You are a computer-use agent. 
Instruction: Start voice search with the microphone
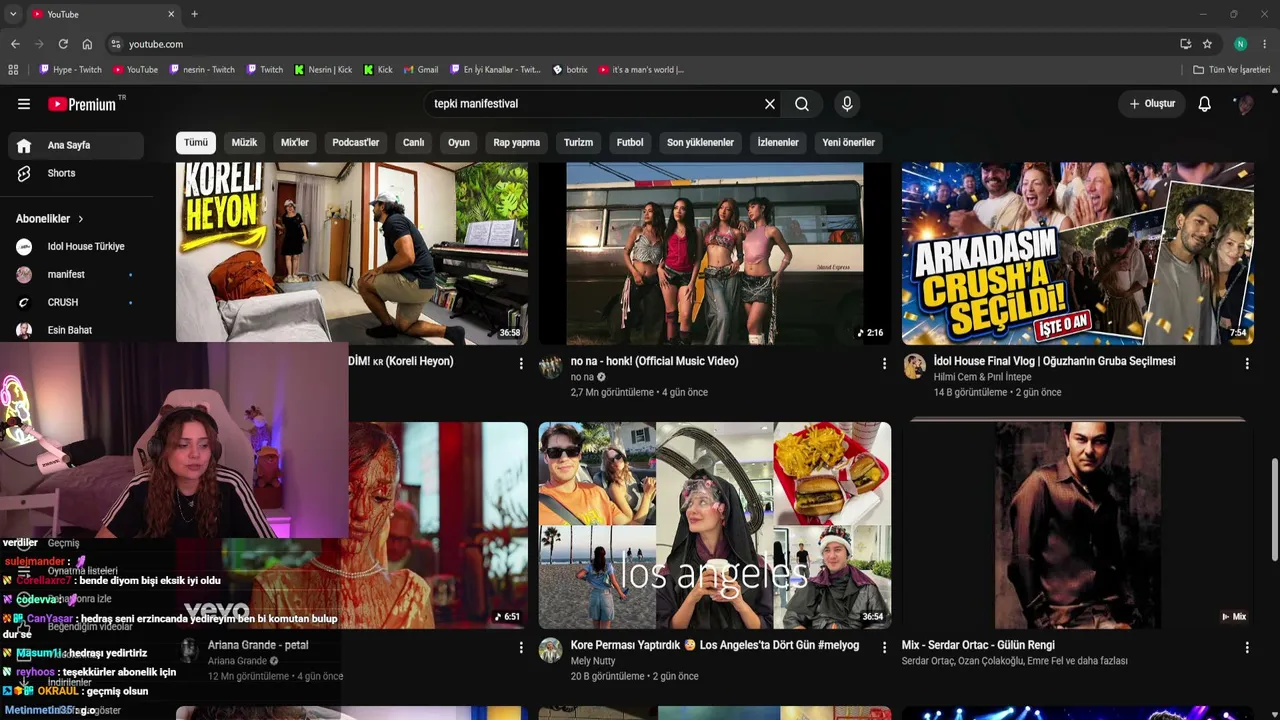[x=847, y=104]
